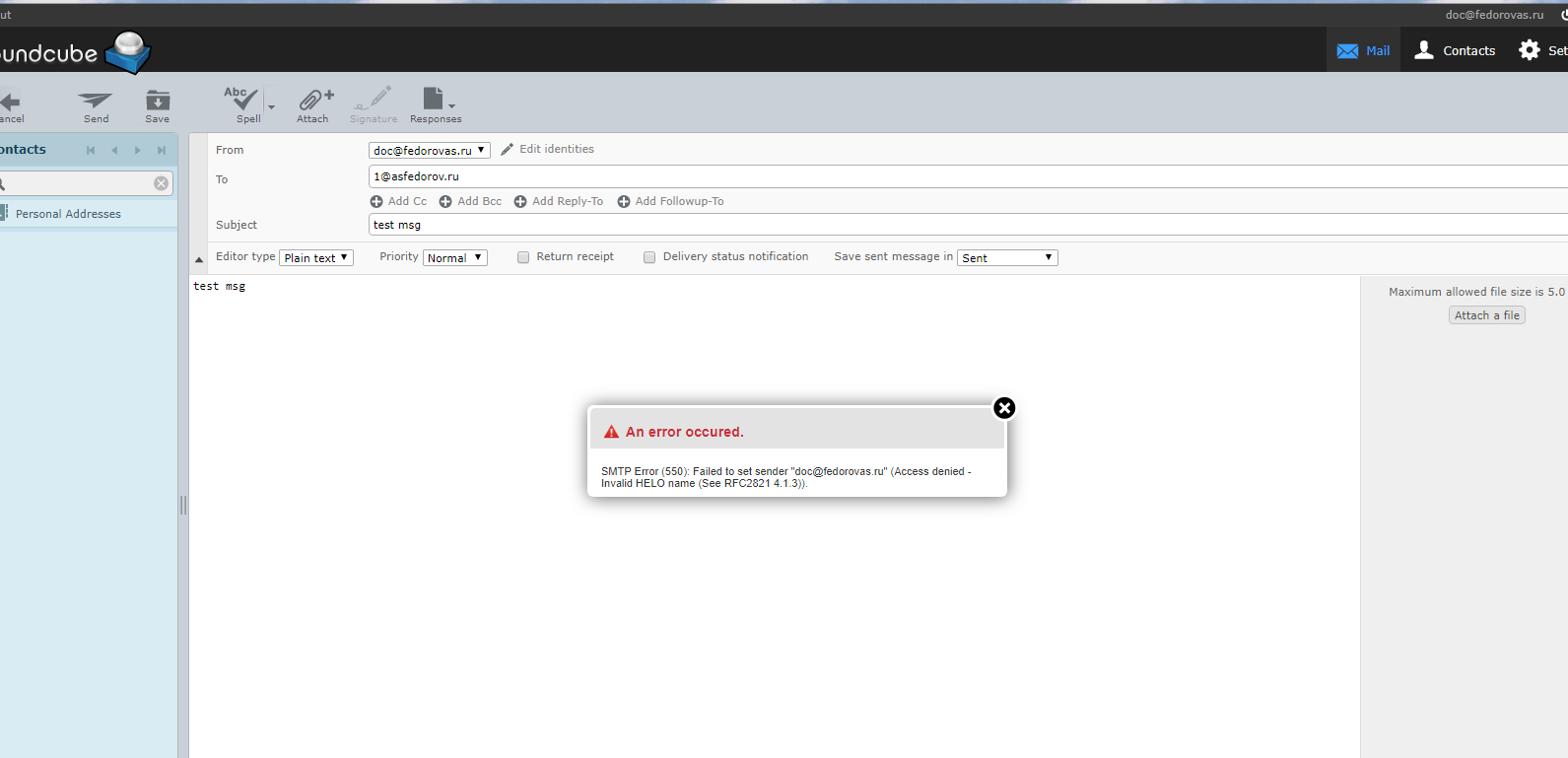This screenshot has height=758, width=1568.
Task: Toggle Delivery status notification checkbox
Action: click(x=649, y=257)
